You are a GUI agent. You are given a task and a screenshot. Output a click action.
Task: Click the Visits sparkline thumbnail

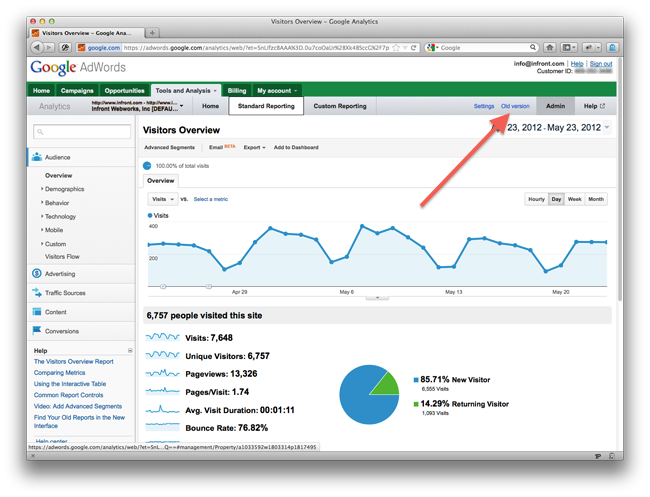click(162, 337)
